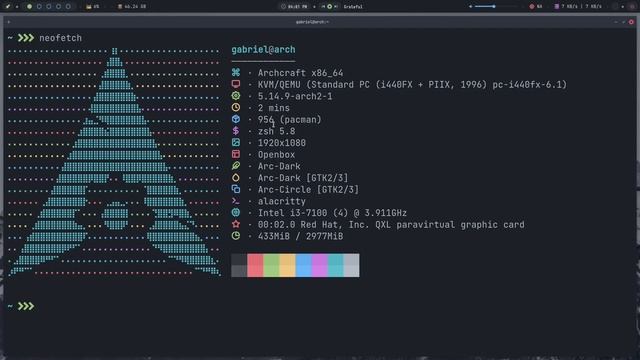Click the CPU usage indicator in panel

click(x=93, y=7)
